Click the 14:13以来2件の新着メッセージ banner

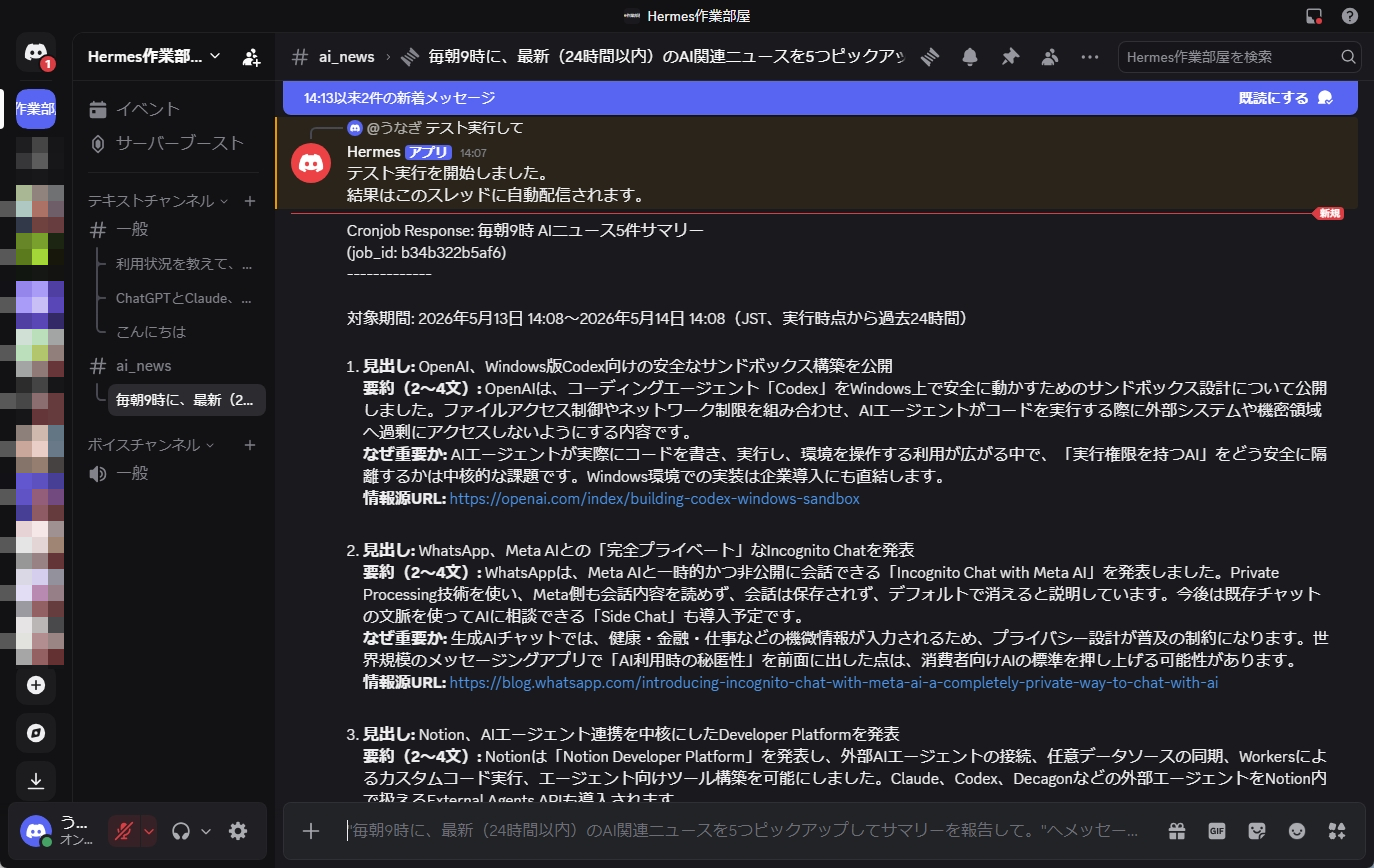(x=399, y=98)
